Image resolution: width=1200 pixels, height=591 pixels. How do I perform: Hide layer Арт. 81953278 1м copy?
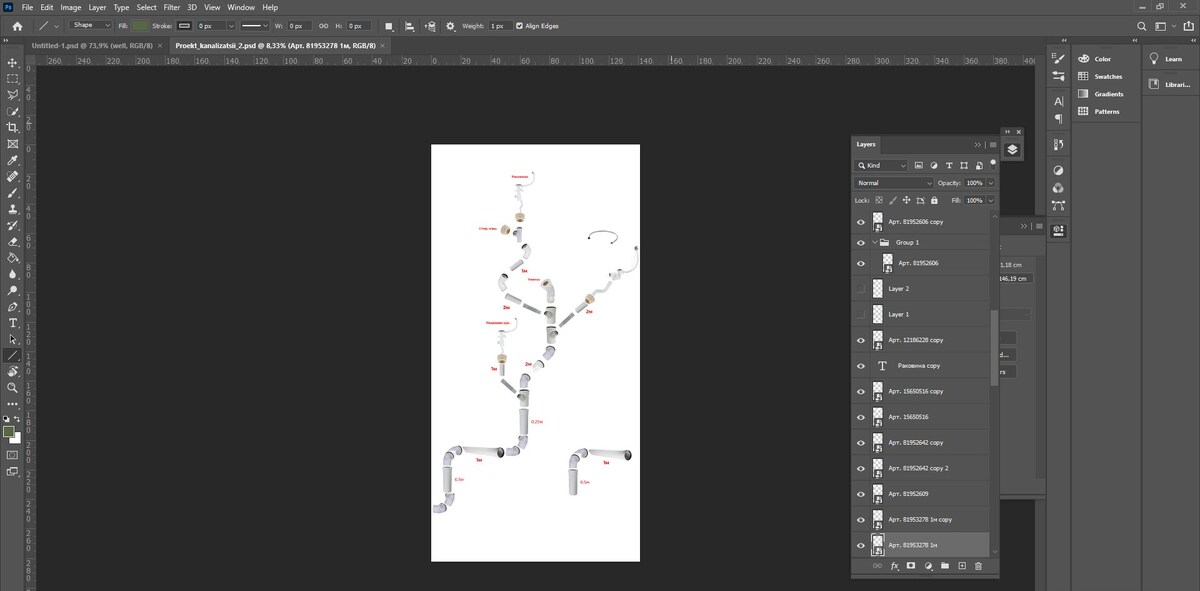click(861, 520)
